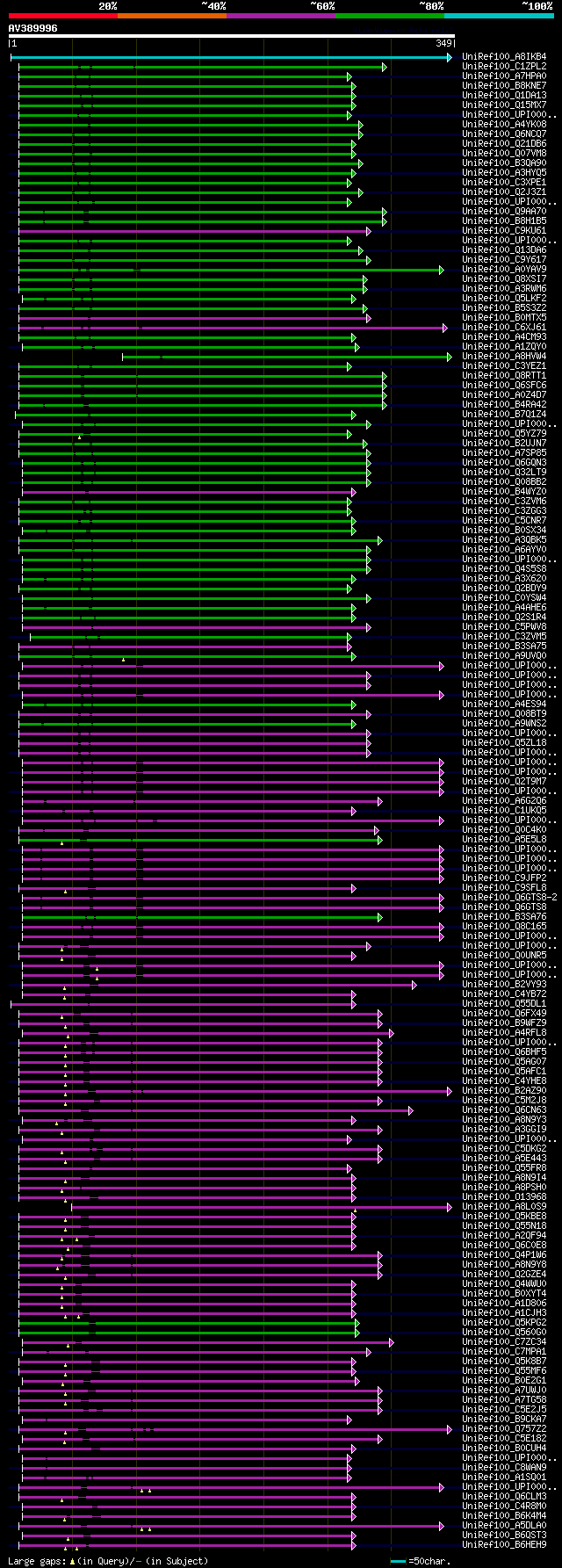Click hit UniRef100_A4RFL8

point(505,1033)
